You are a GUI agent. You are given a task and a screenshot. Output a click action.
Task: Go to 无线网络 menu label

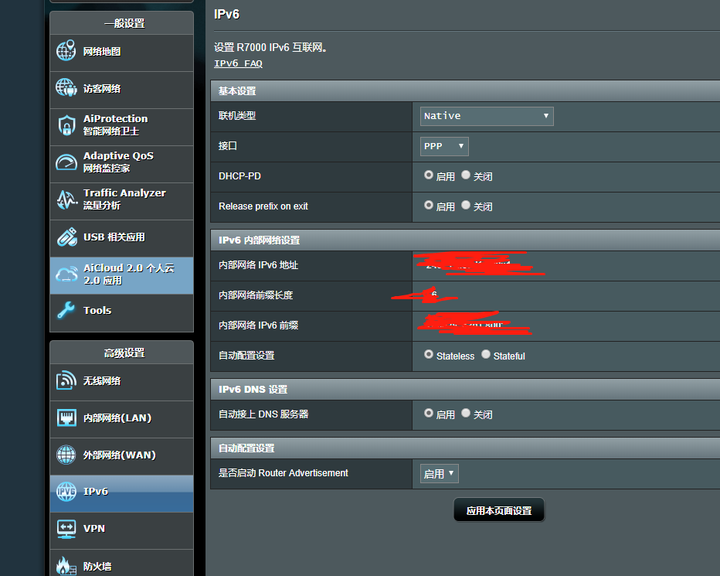102,381
